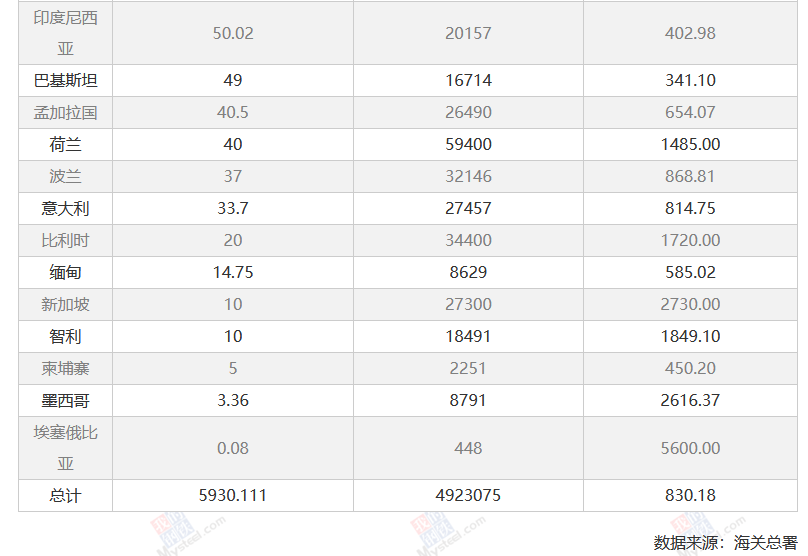Select the 荷兰 row label

[65, 144]
